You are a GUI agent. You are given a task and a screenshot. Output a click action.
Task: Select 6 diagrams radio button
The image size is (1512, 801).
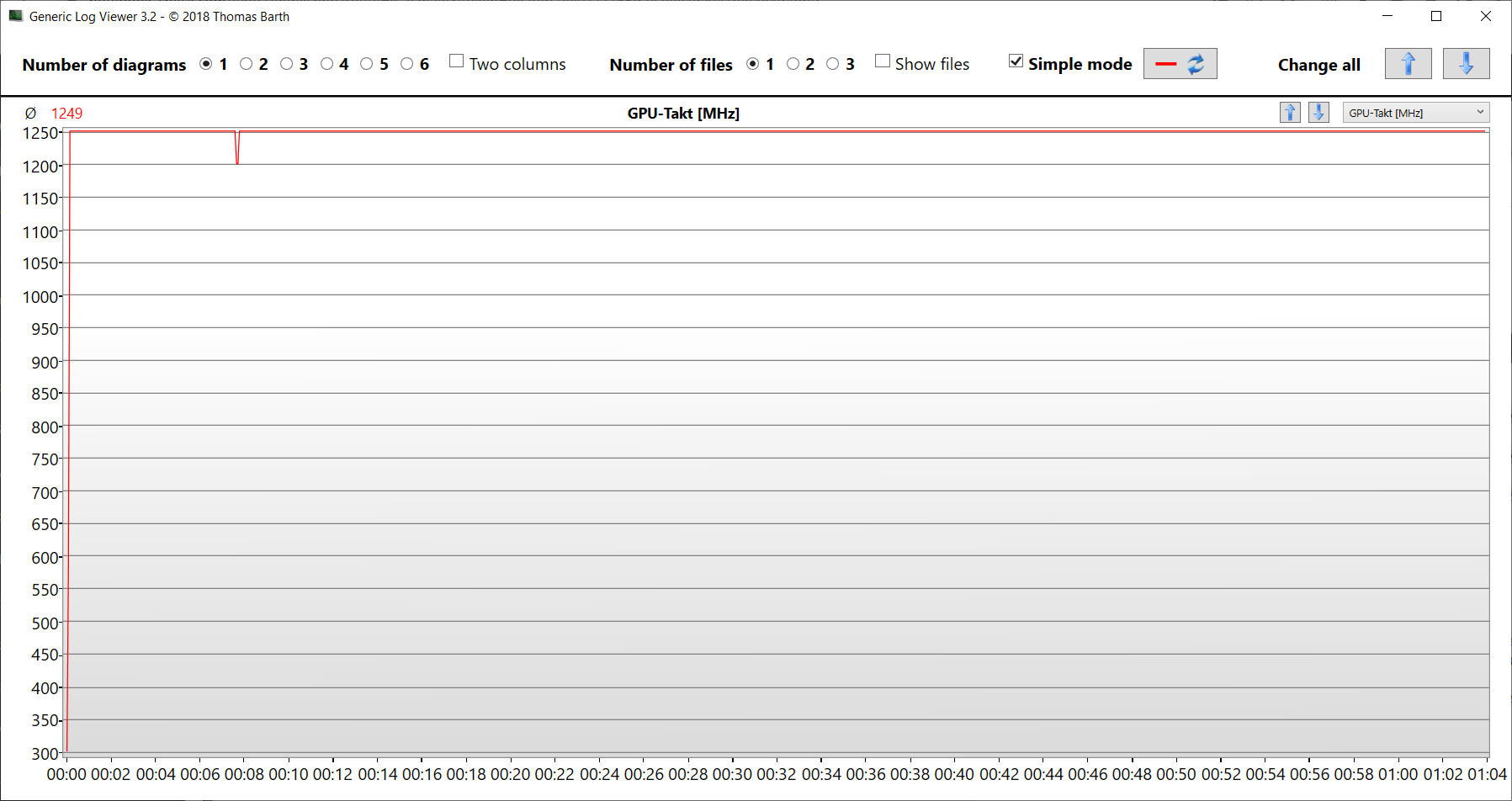(407, 64)
